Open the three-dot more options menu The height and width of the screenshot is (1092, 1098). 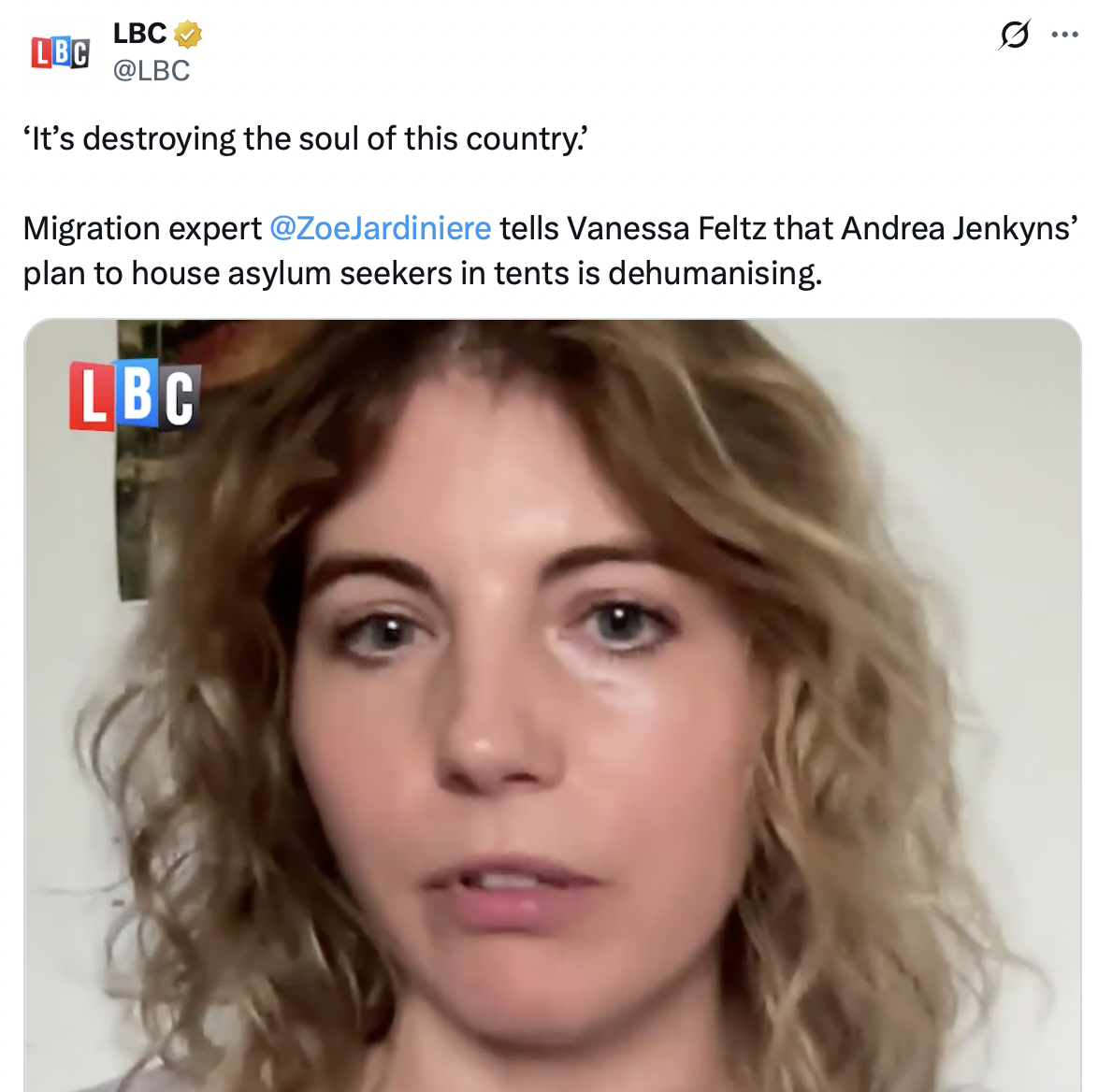pos(1064,35)
